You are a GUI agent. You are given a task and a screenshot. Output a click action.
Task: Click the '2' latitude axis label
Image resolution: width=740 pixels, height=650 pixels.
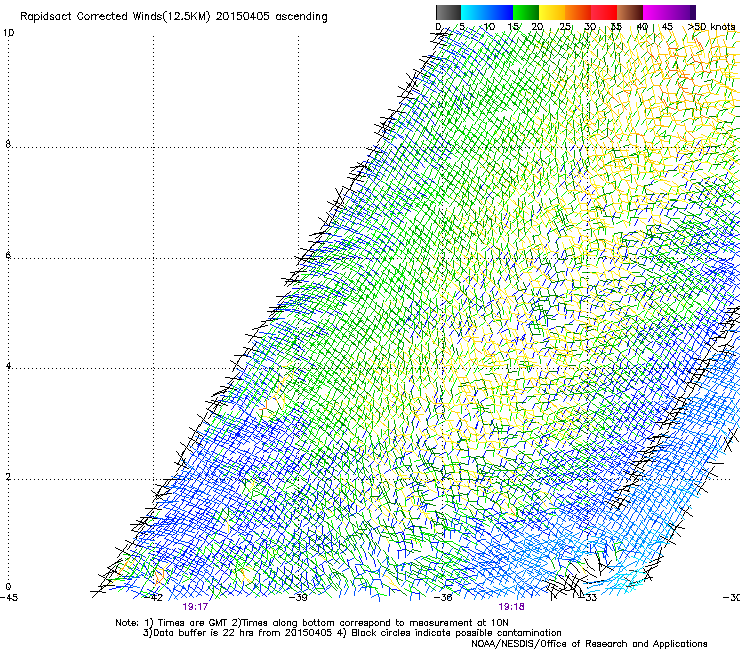point(8,477)
